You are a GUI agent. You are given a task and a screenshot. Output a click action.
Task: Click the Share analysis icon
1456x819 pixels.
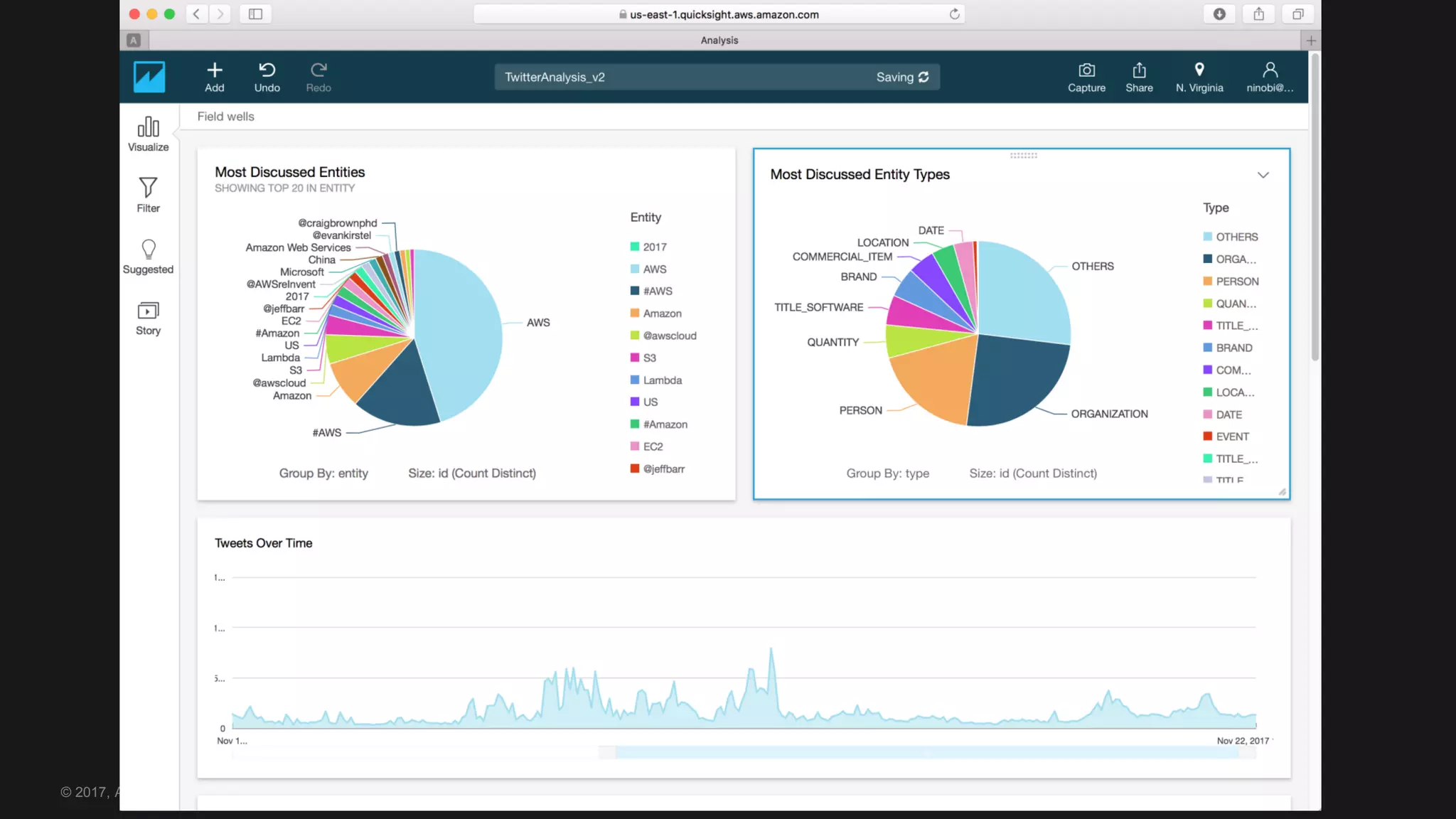[x=1139, y=70]
